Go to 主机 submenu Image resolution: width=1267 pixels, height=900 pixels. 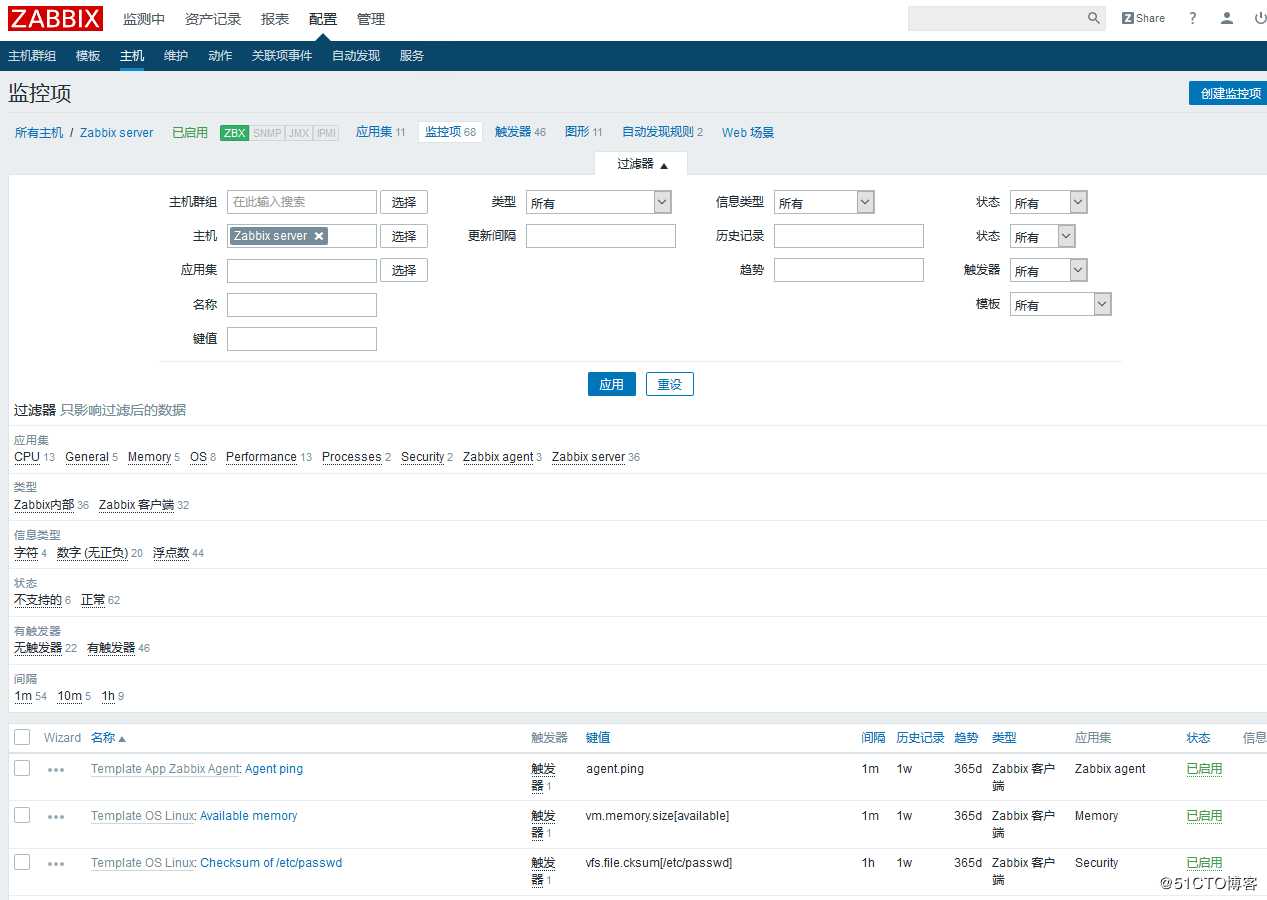[x=132, y=56]
